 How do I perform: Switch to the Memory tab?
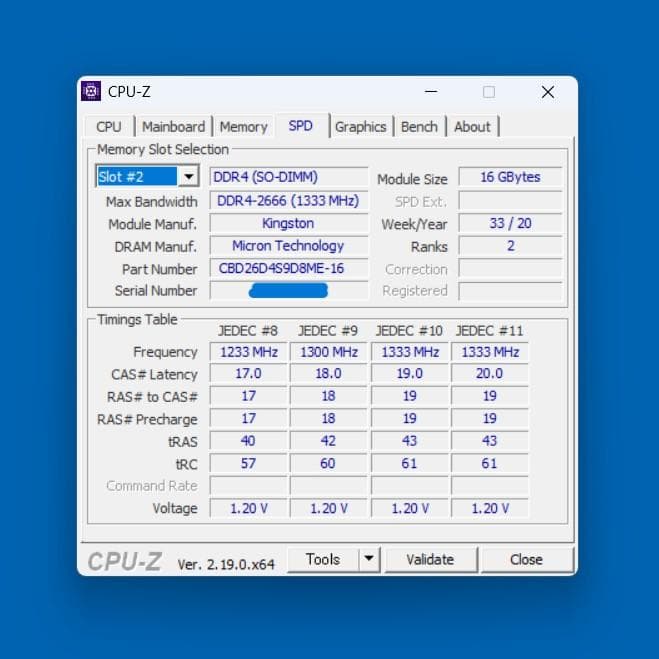pos(243,127)
